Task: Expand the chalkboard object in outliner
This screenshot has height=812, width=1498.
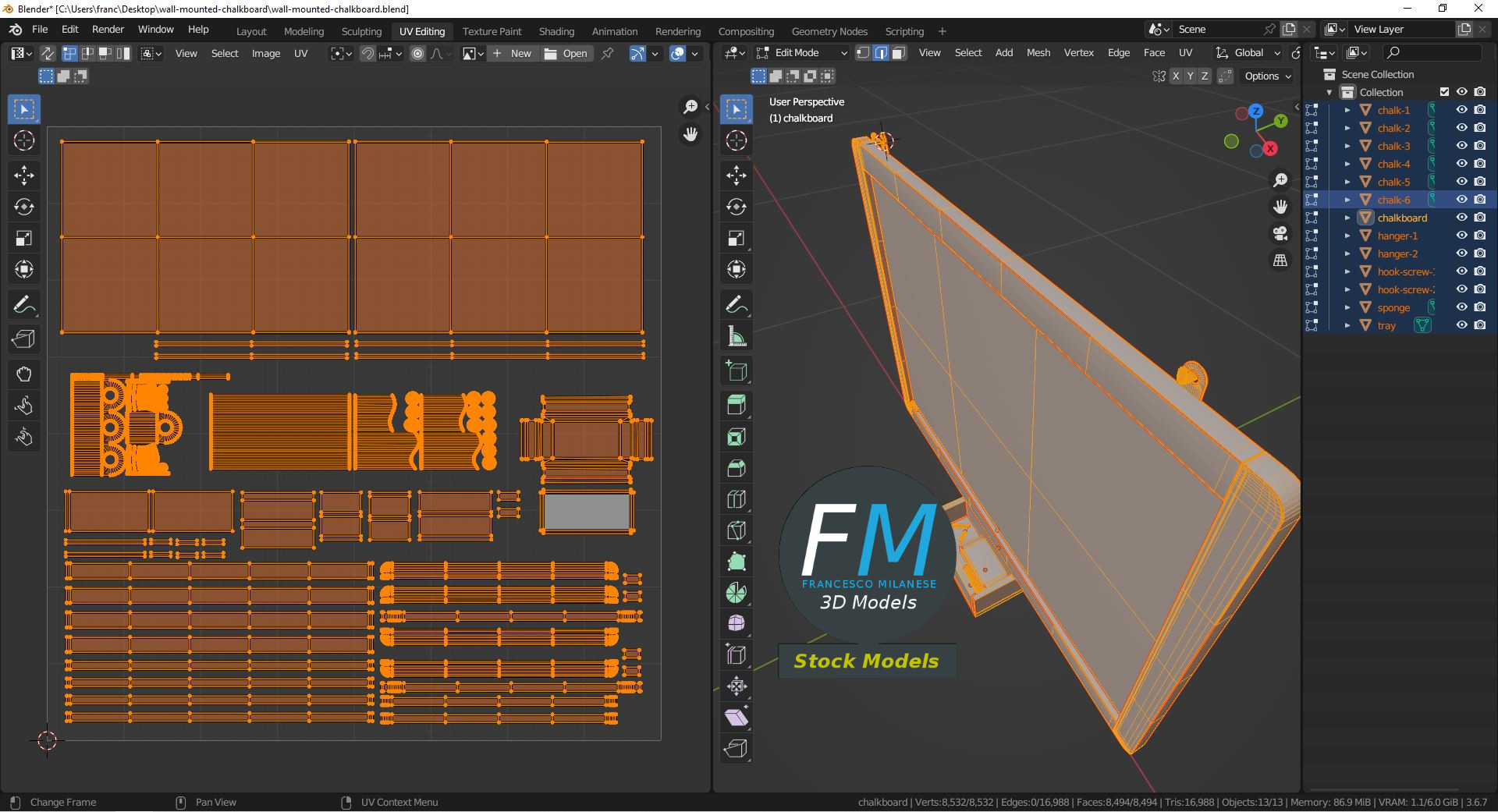Action: 1347,218
